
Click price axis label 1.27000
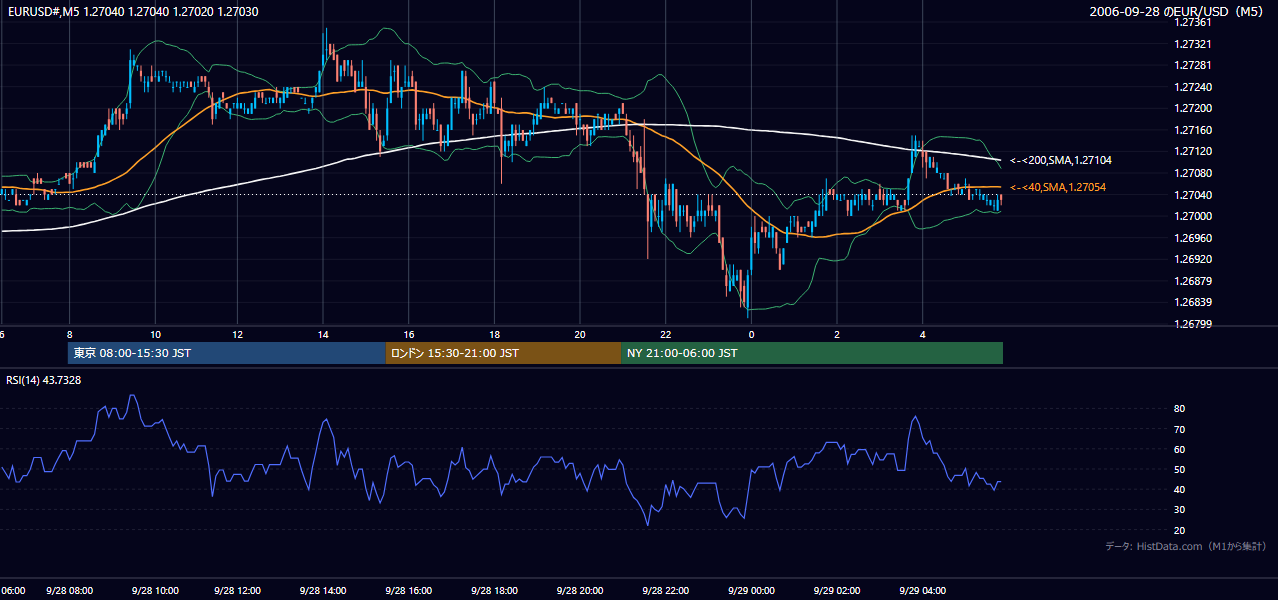[x=1193, y=216]
